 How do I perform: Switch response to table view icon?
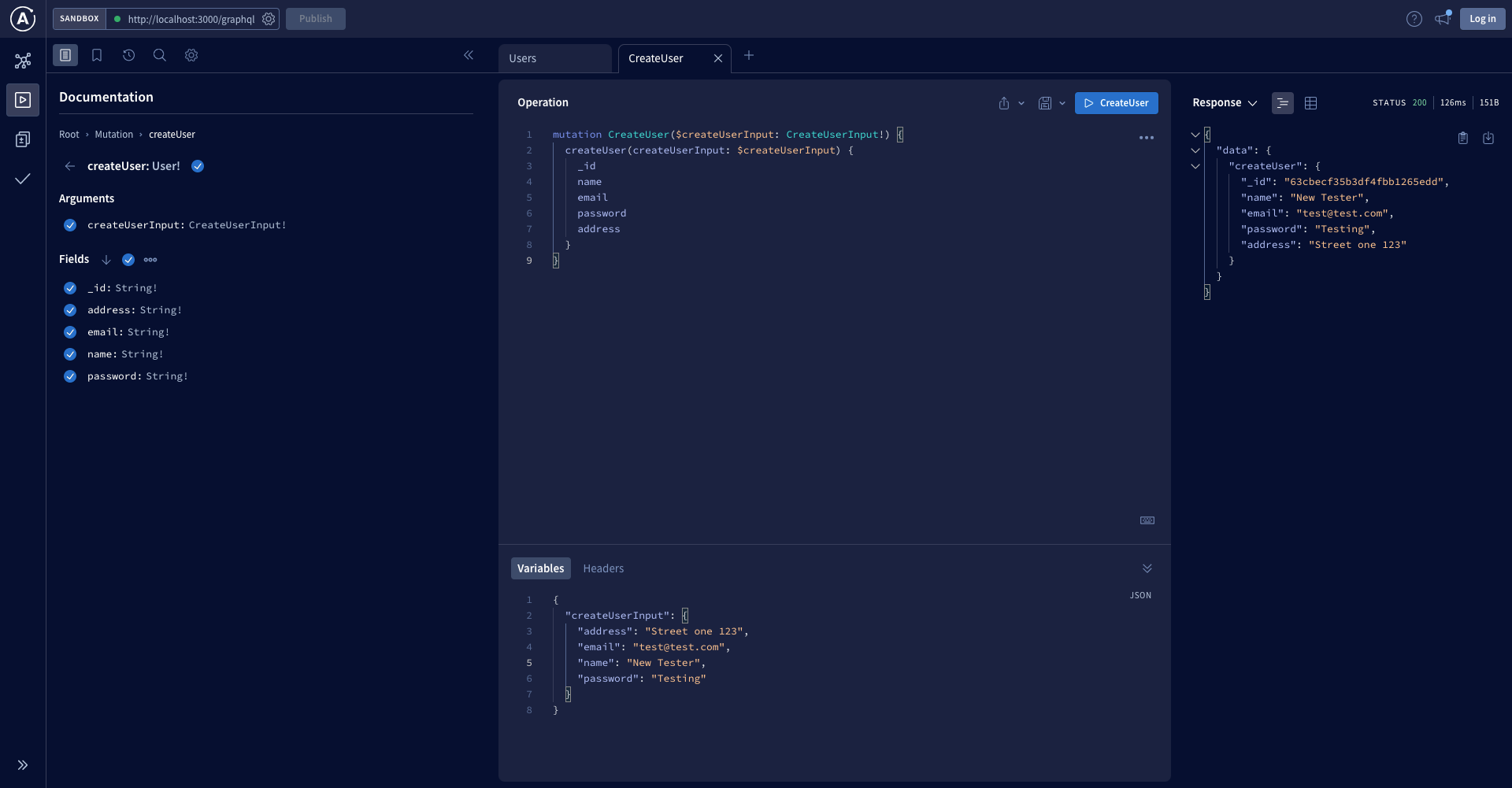pyautogui.click(x=1310, y=103)
